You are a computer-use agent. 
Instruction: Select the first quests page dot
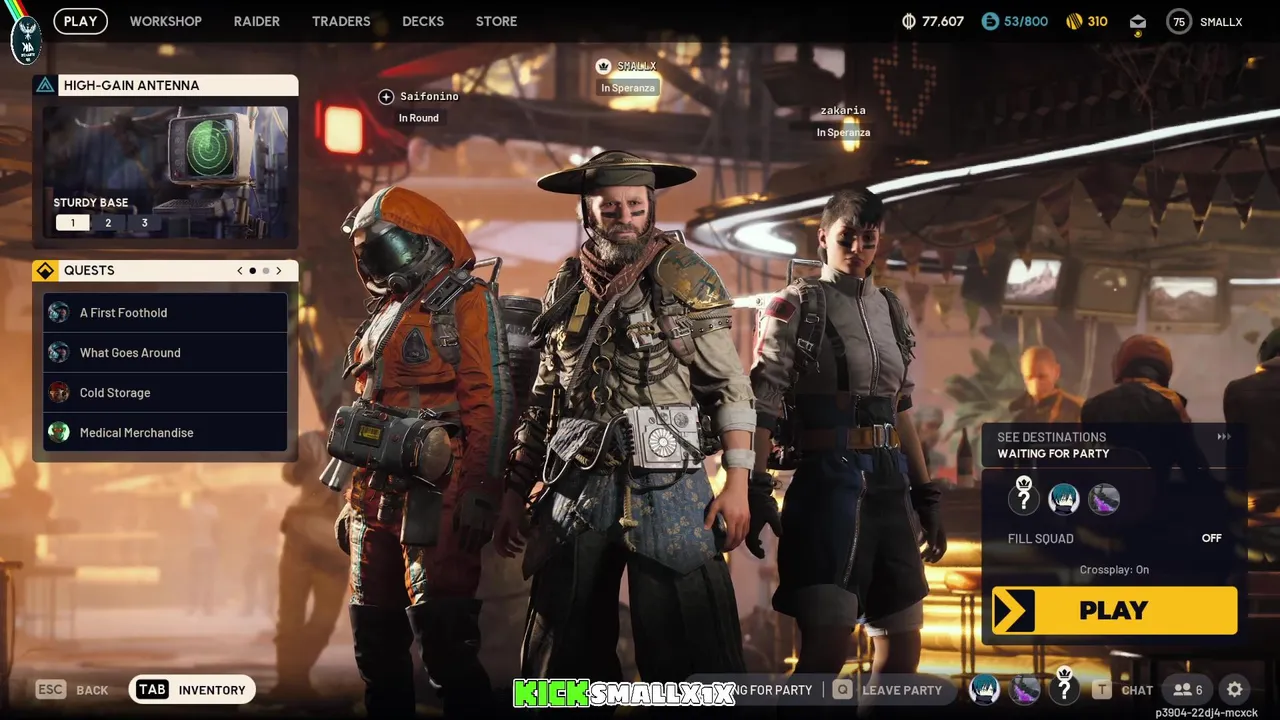coord(252,271)
